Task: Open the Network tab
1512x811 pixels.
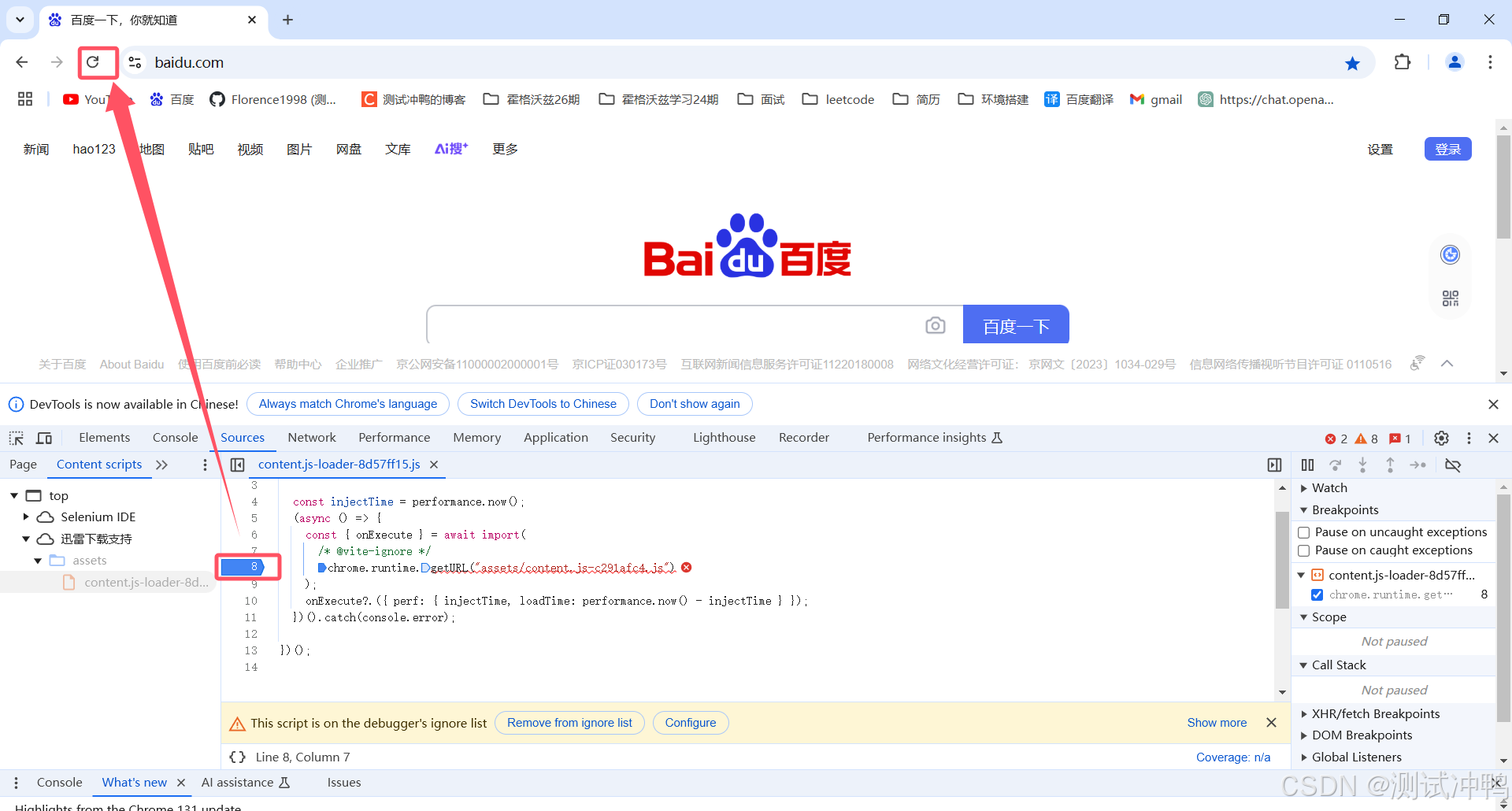Action: tap(312, 438)
